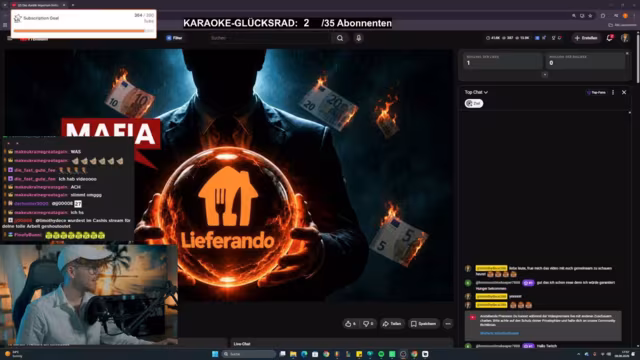Bookmark the page with star icon
Screen dimensions: 640x360
click(x=590, y=16)
